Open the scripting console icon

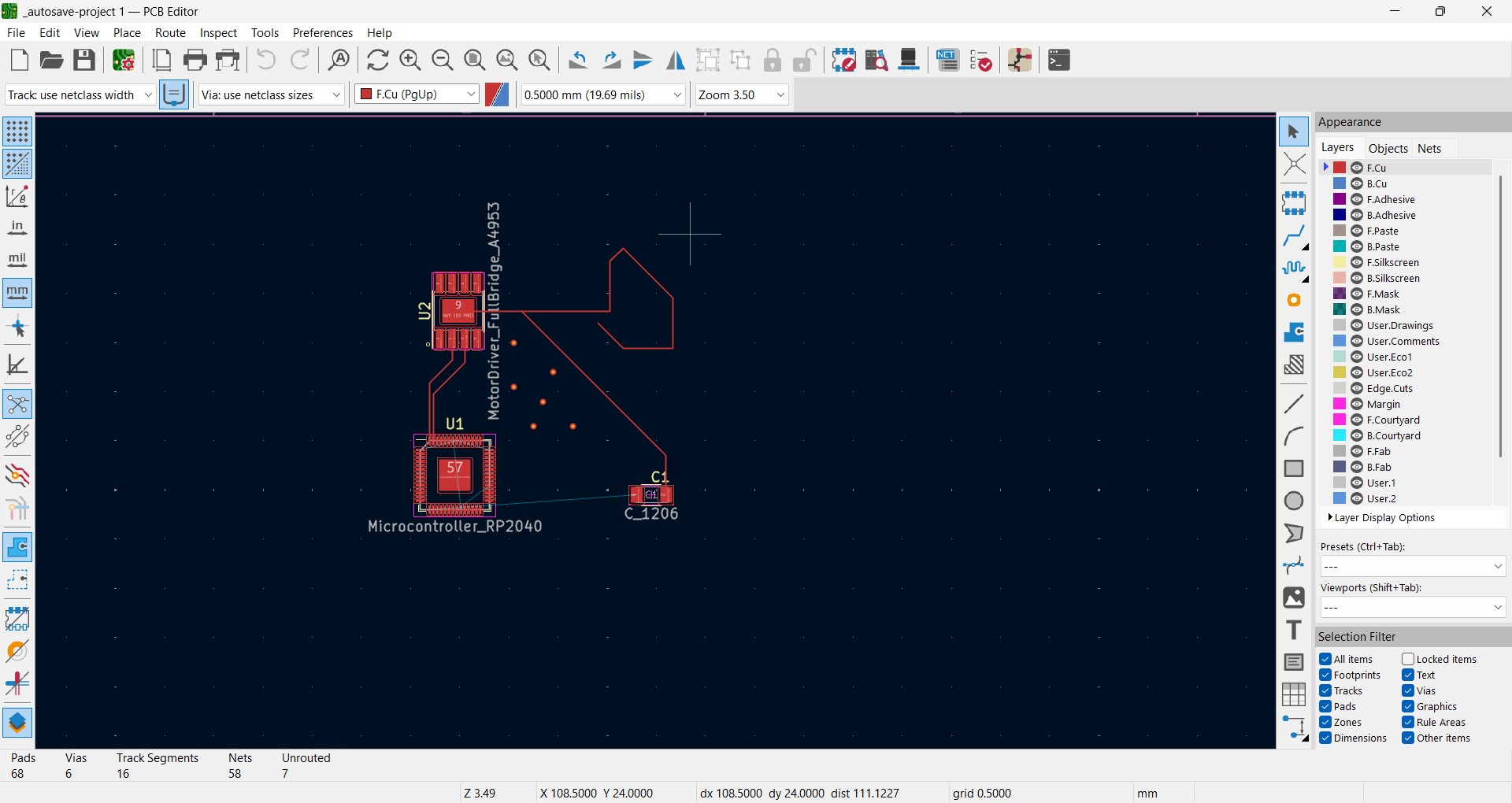[x=1059, y=61]
